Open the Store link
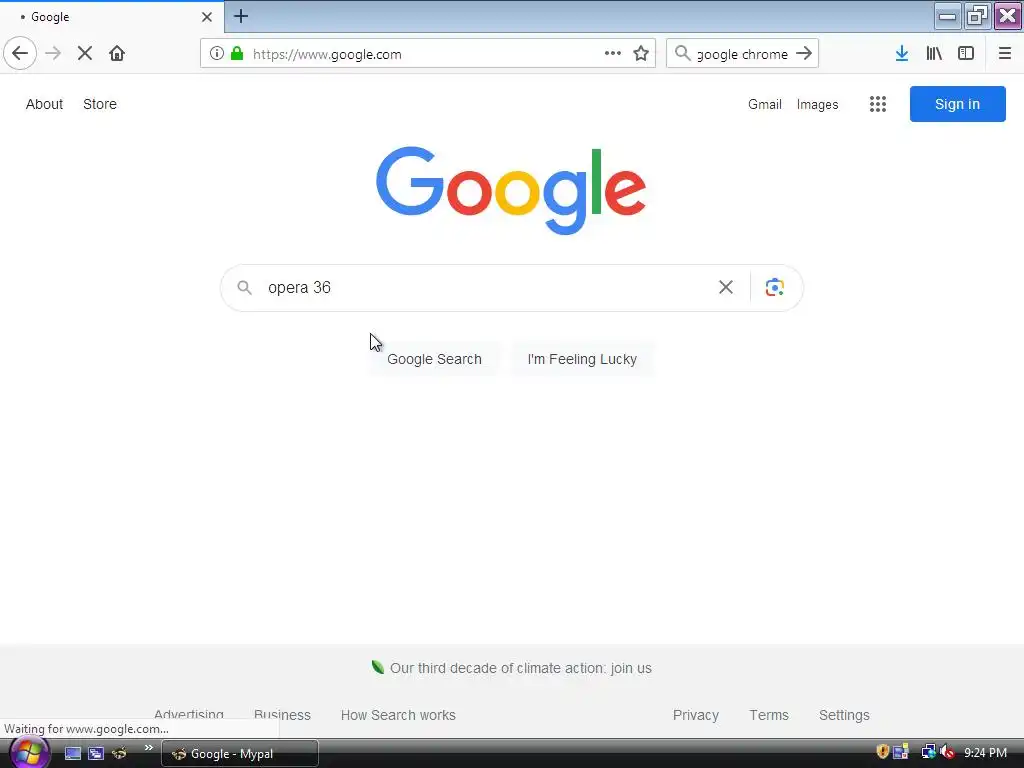 tap(100, 104)
